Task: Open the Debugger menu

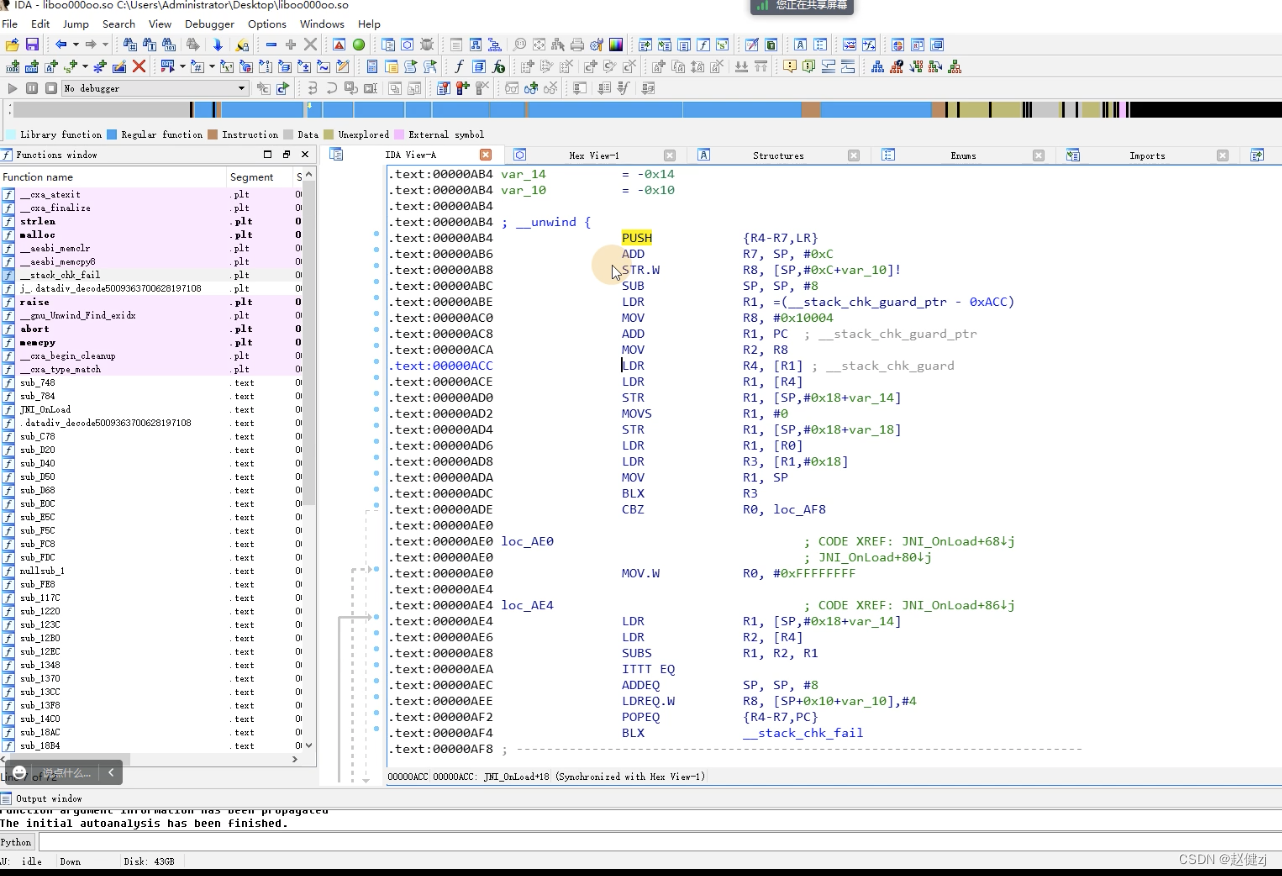Action: coord(210,24)
